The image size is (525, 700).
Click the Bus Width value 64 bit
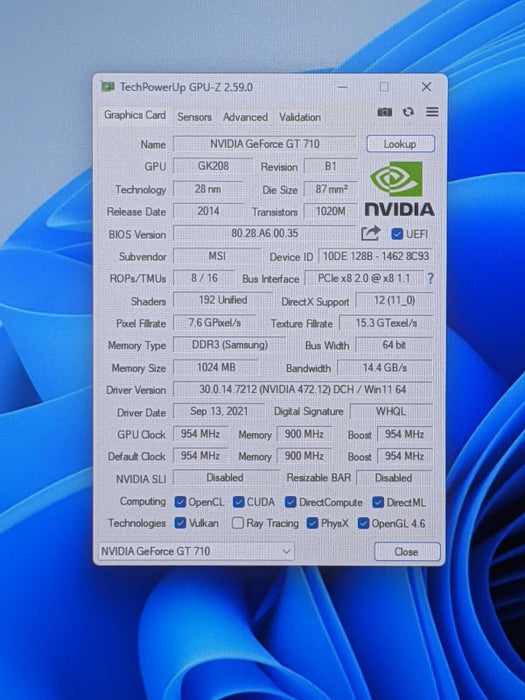pos(394,345)
